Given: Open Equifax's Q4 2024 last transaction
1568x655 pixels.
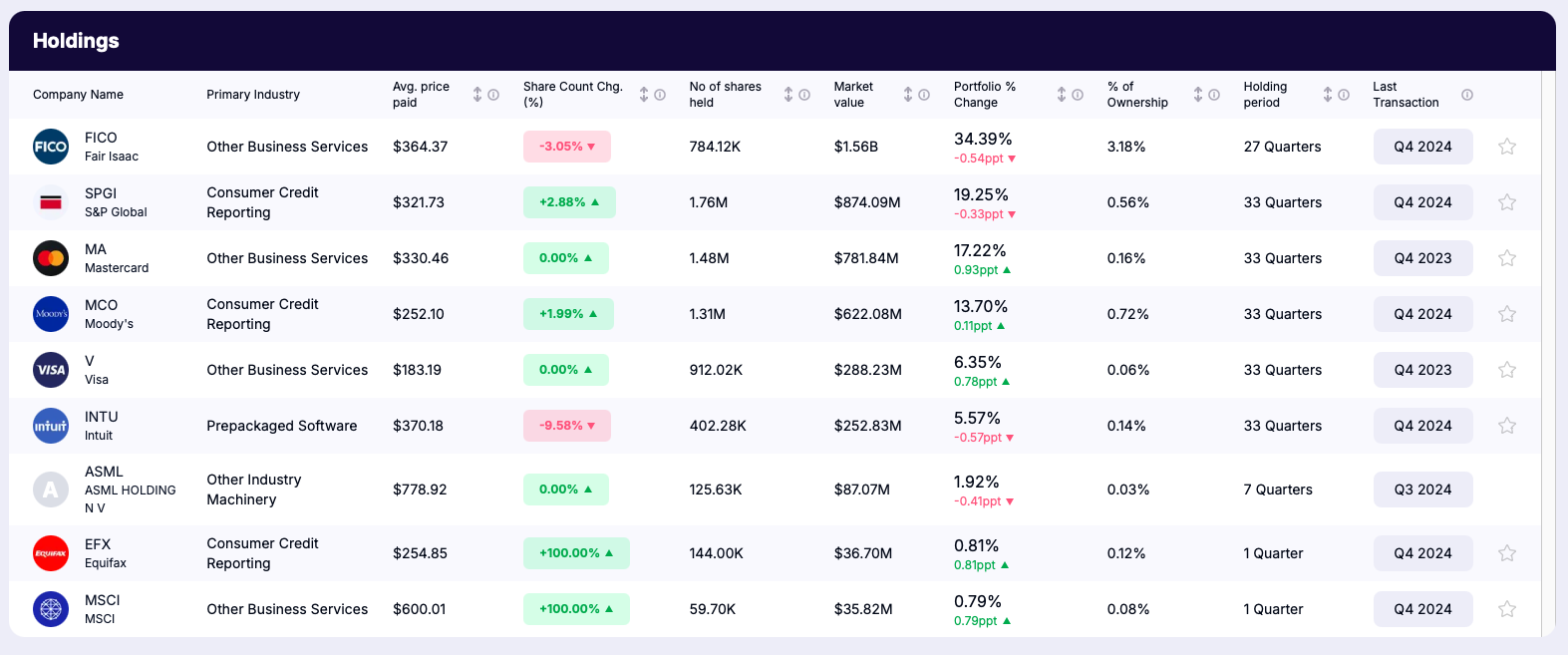Looking at the screenshot, I should (1422, 553).
